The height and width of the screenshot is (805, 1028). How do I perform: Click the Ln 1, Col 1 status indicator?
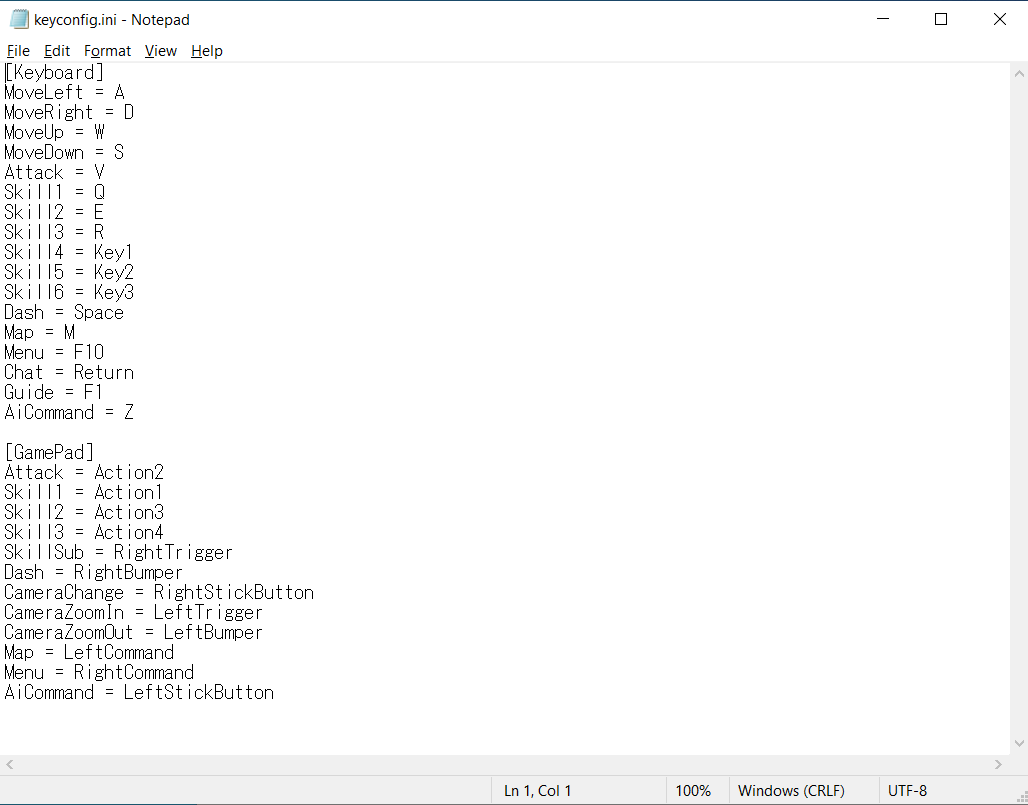pyautogui.click(x=538, y=791)
